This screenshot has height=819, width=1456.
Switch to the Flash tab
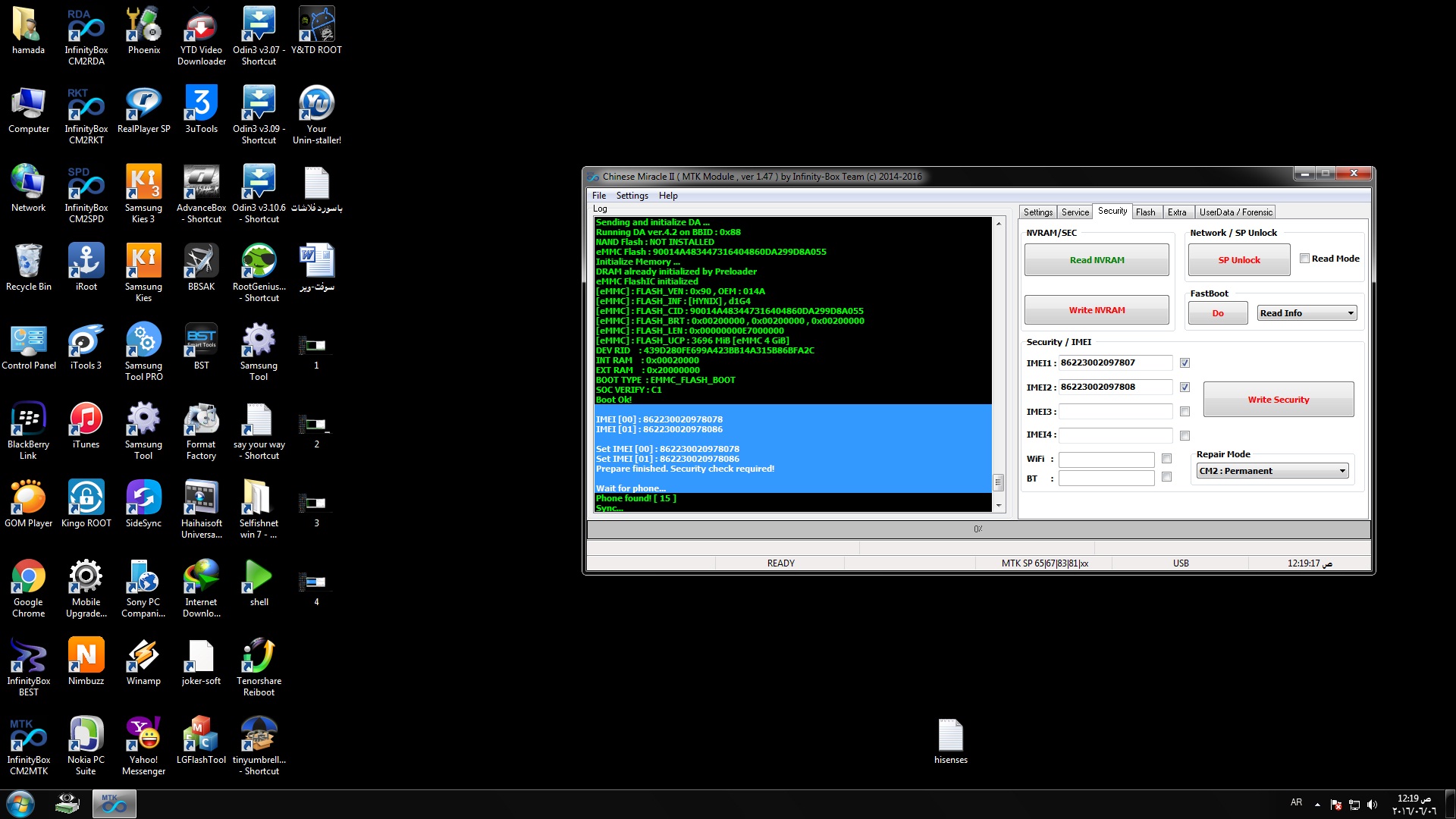[x=1146, y=212]
